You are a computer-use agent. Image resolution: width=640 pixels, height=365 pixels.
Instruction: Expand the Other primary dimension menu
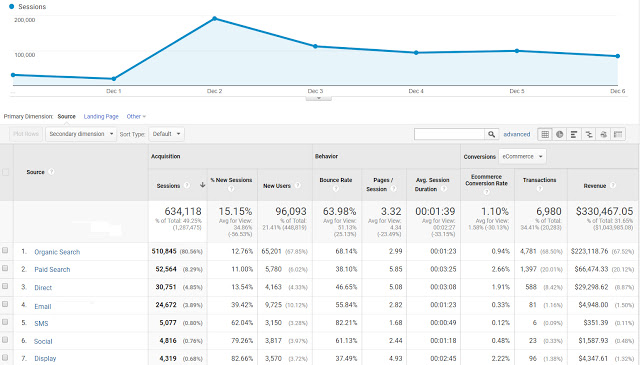[x=136, y=116]
